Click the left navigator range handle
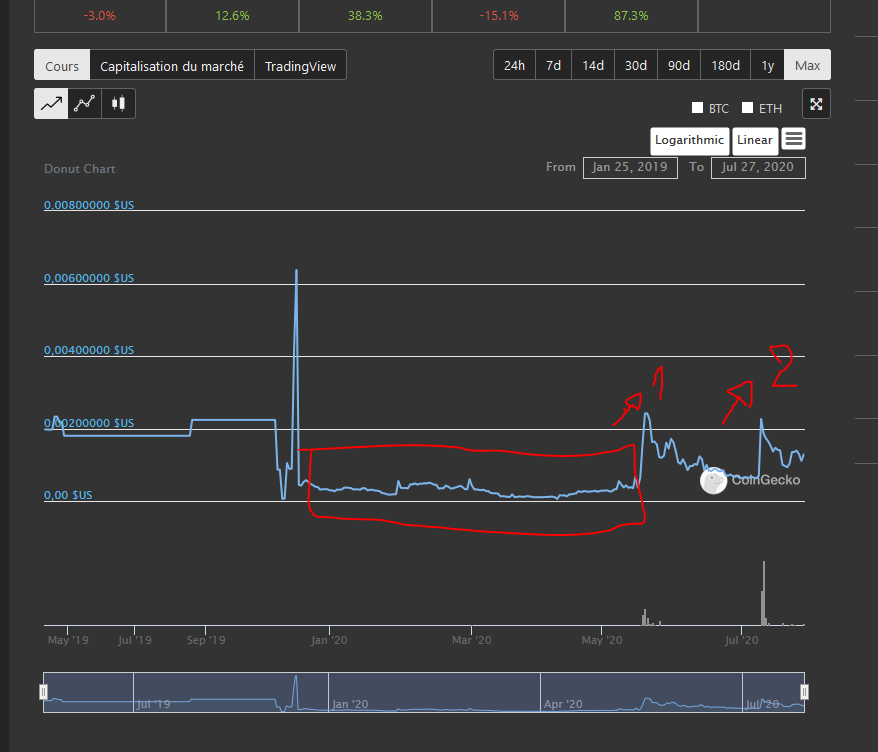The height and width of the screenshot is (752, 878). (x=43, y=692)
